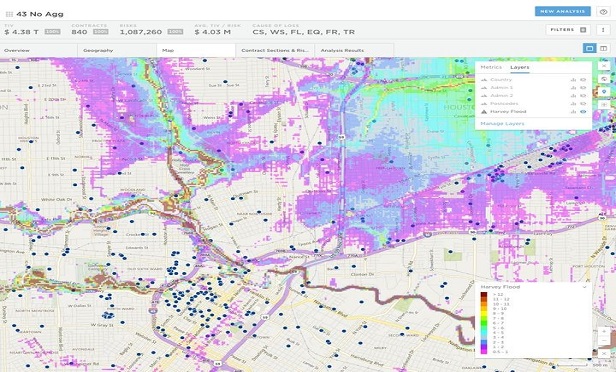
Task: Toggle visibility of the Postcodes layer
Action: tap(583, 104)
